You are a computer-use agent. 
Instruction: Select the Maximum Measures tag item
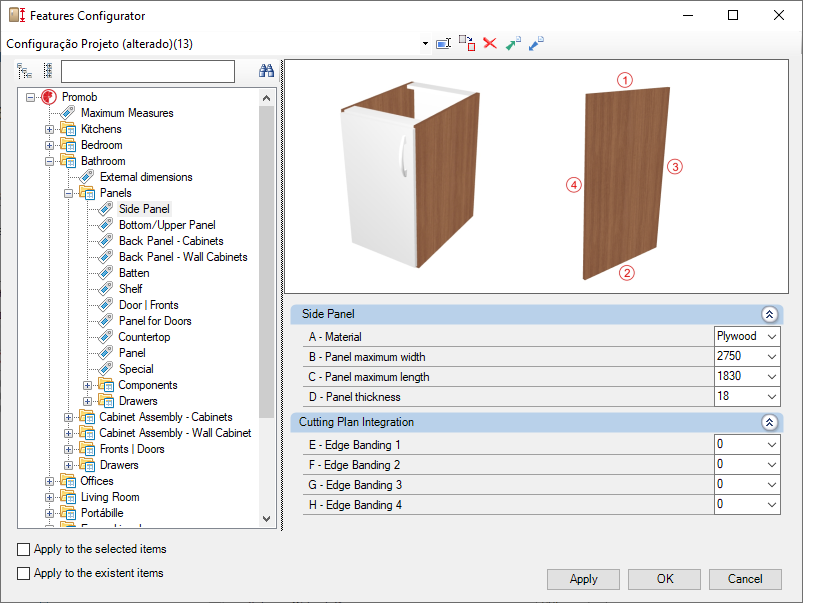127,113
